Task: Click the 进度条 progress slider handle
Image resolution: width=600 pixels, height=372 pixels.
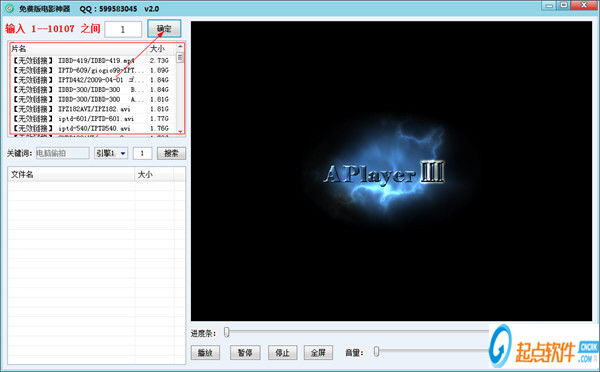Action: point(227,332)
